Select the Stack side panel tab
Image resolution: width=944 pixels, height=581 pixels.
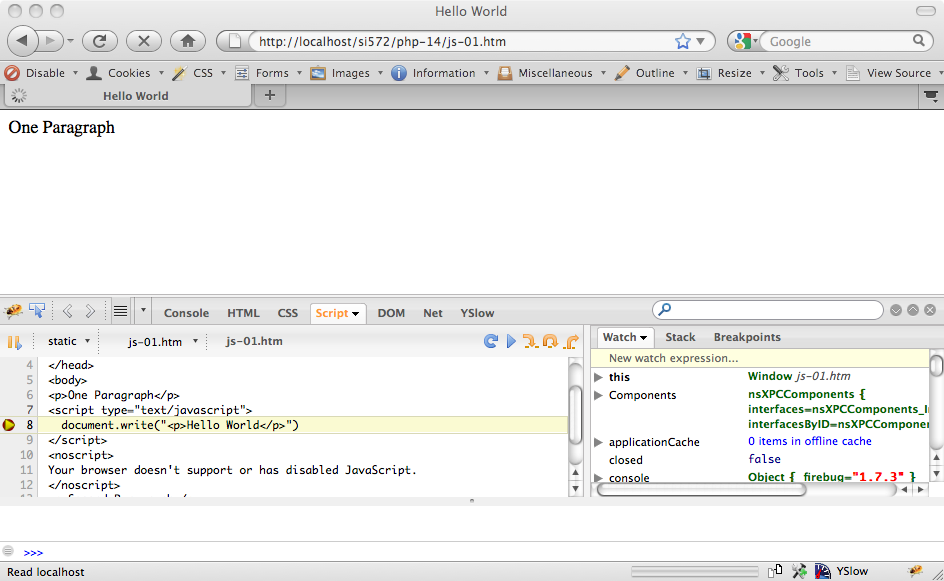pyautogui.click(x=680, y=337)
